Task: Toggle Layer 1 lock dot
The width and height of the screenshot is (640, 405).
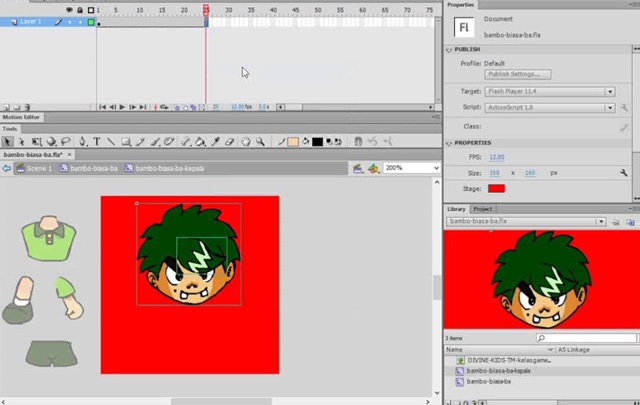Action: (80, 22)
